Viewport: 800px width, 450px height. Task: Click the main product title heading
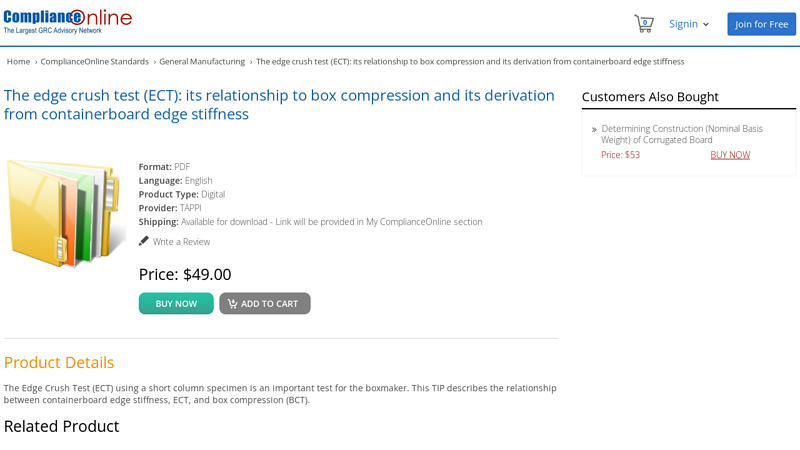[x=279, y=104]
